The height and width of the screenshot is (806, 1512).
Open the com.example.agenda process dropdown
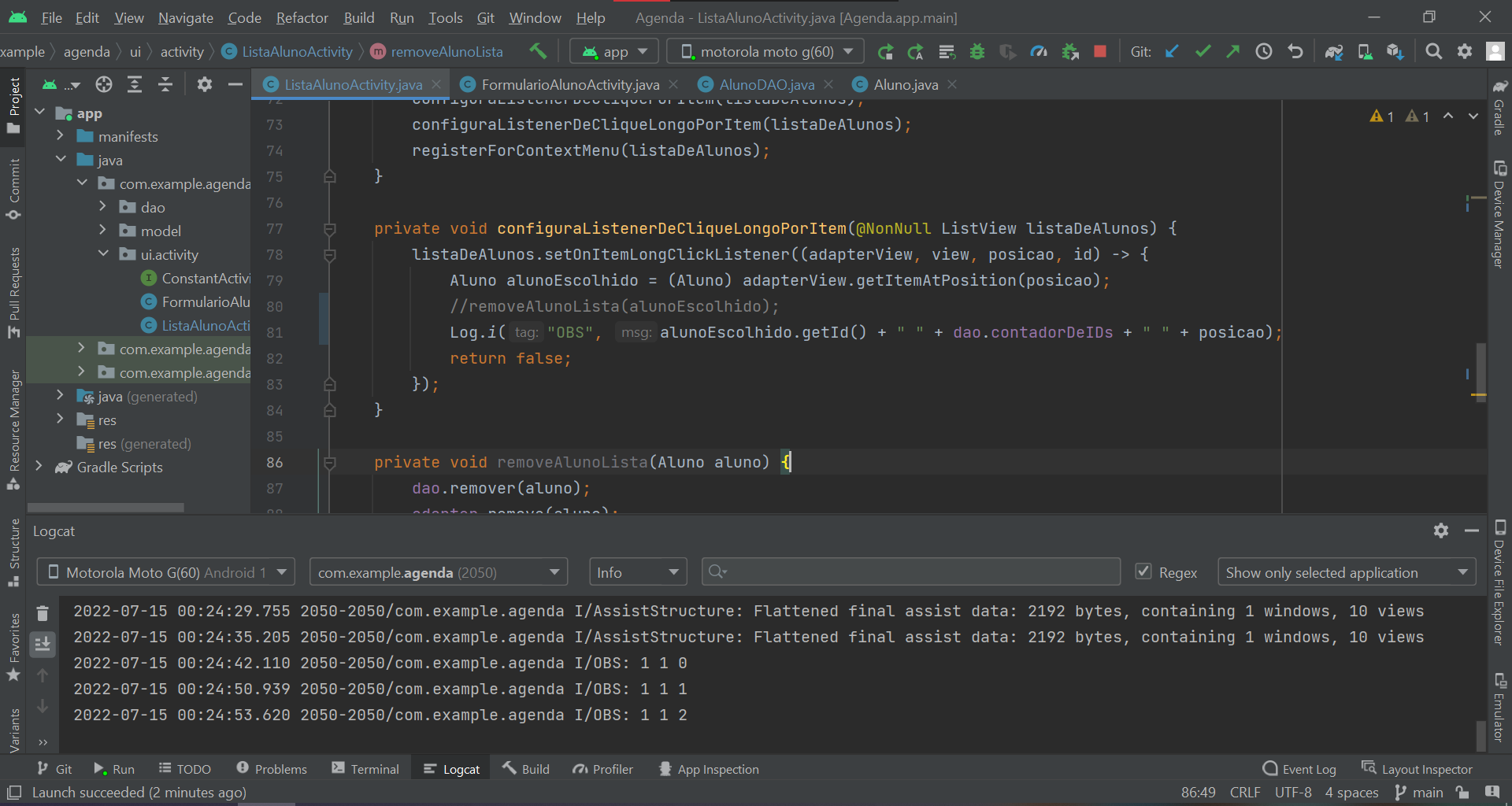click(x=439, y=572)
